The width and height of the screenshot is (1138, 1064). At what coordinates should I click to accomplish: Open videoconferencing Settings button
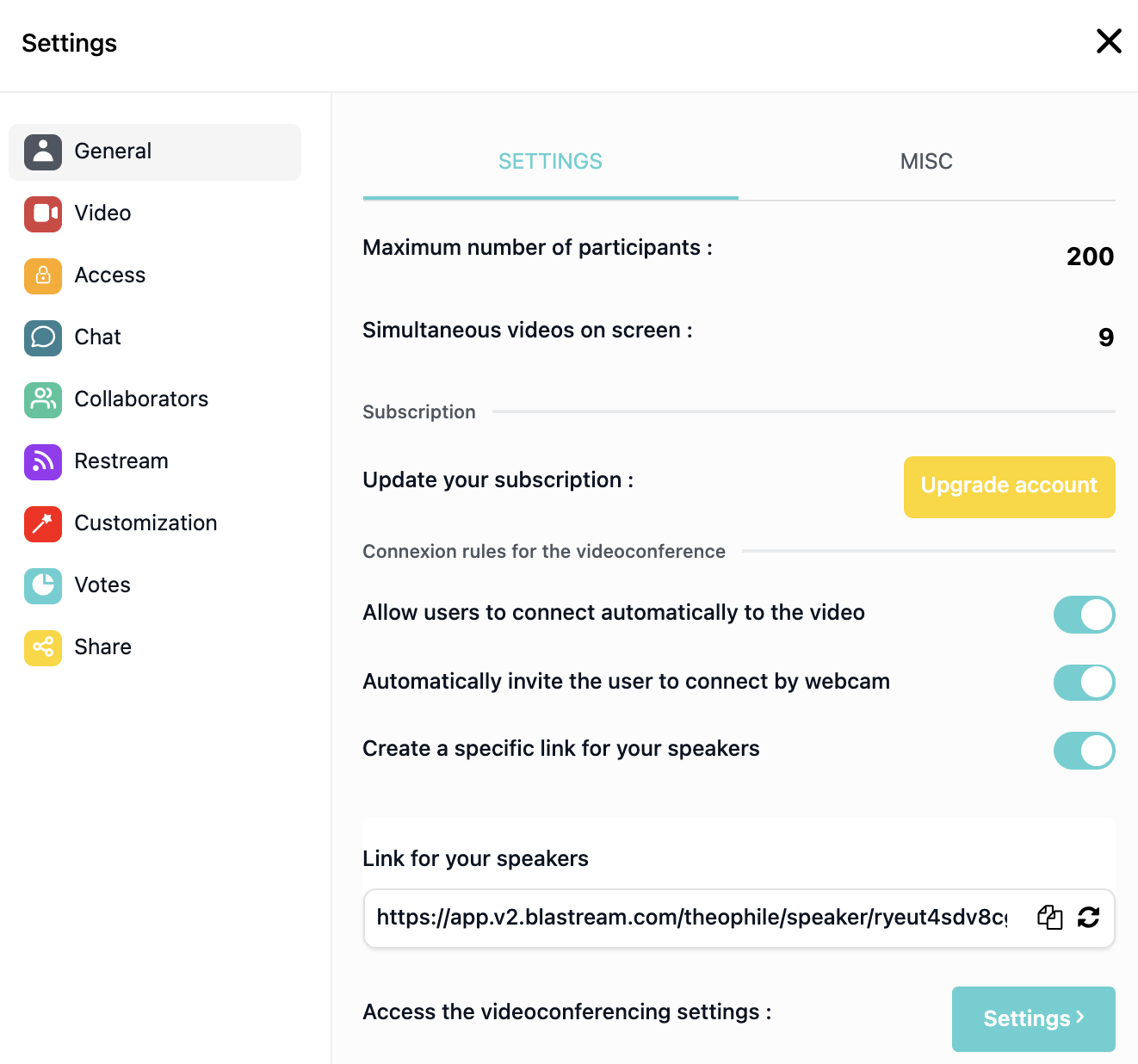[1033, 1018]
